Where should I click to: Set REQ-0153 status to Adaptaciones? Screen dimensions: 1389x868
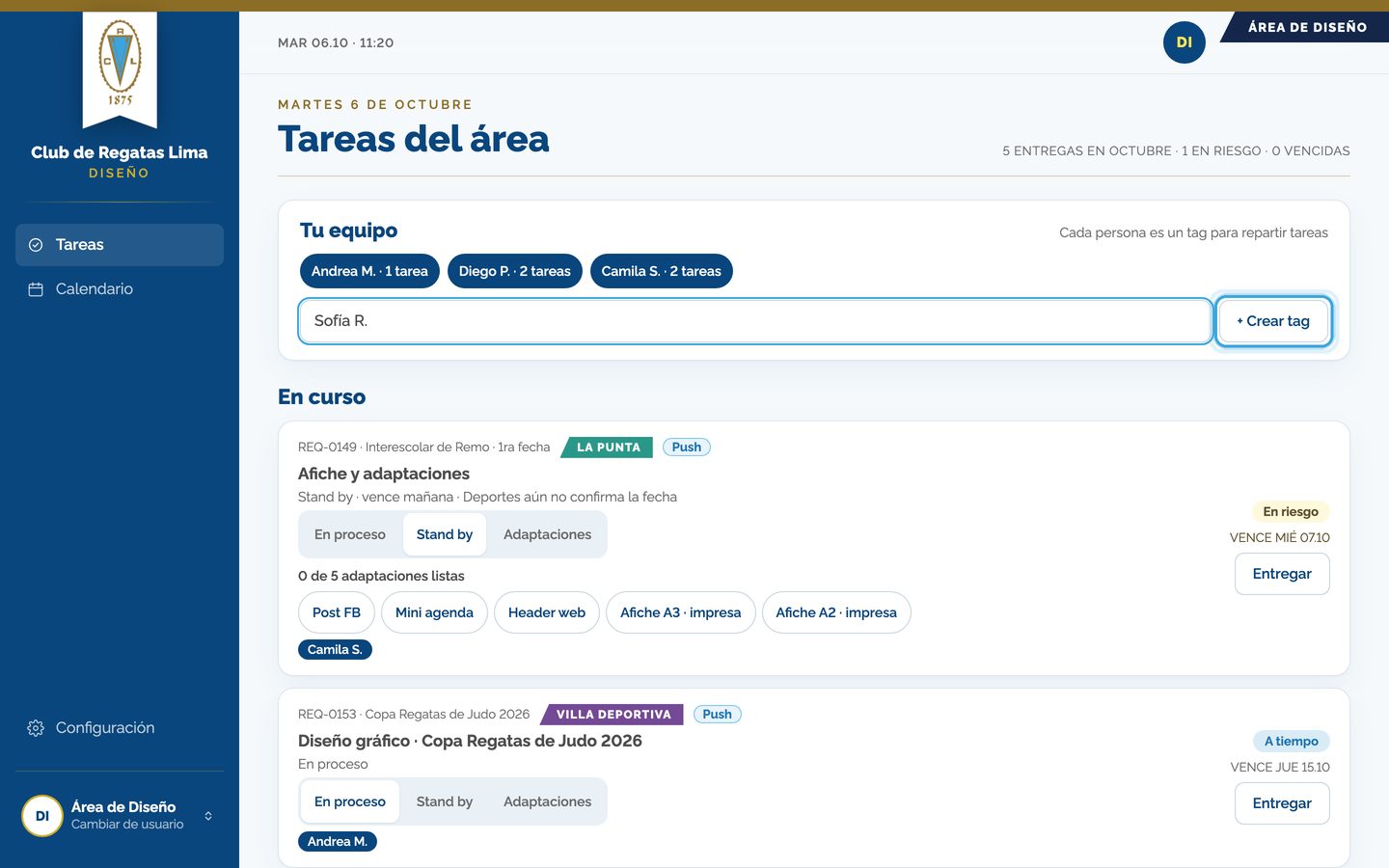547,801
